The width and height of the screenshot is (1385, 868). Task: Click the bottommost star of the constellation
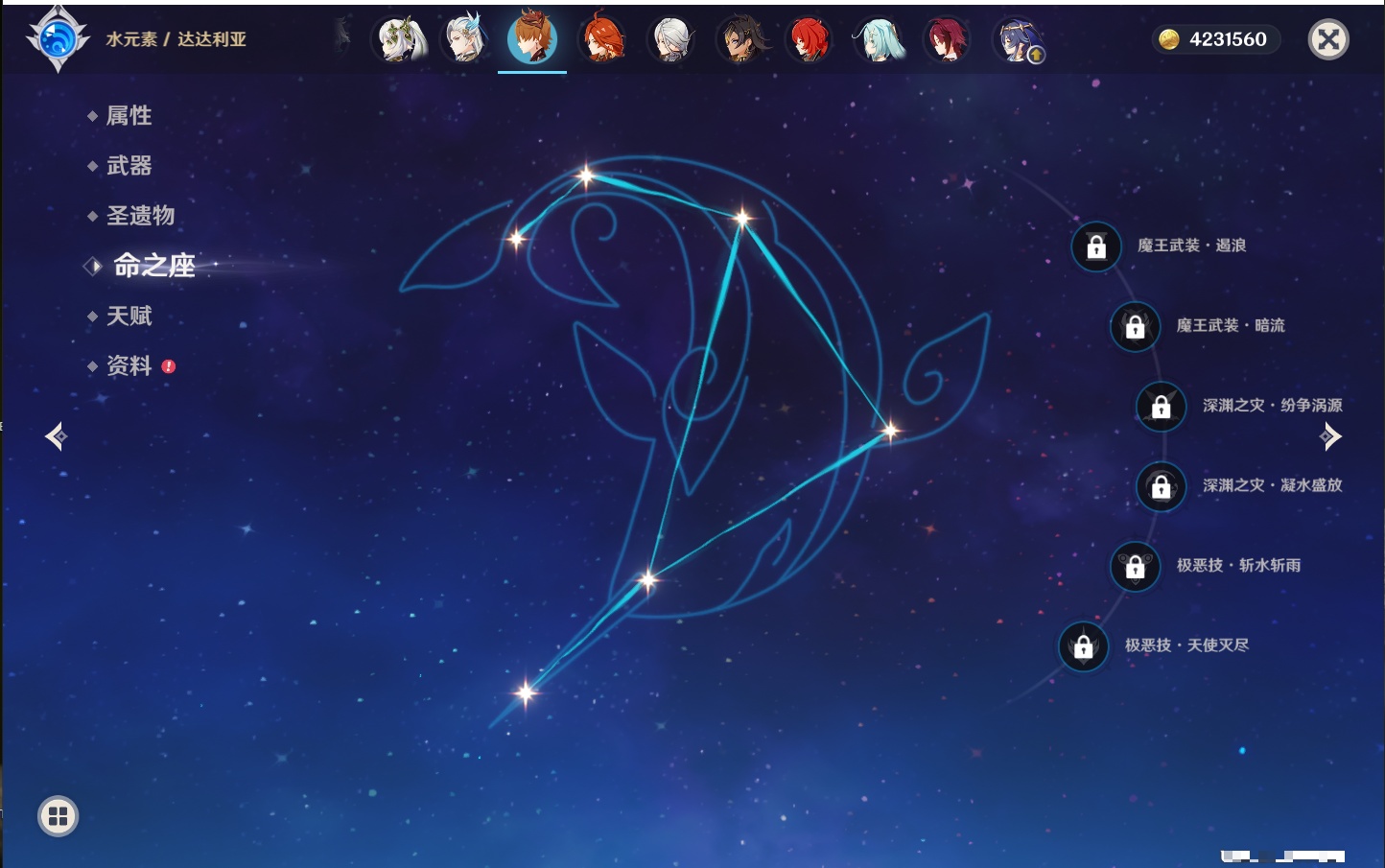pyautogui.click(x=525, y=692)
